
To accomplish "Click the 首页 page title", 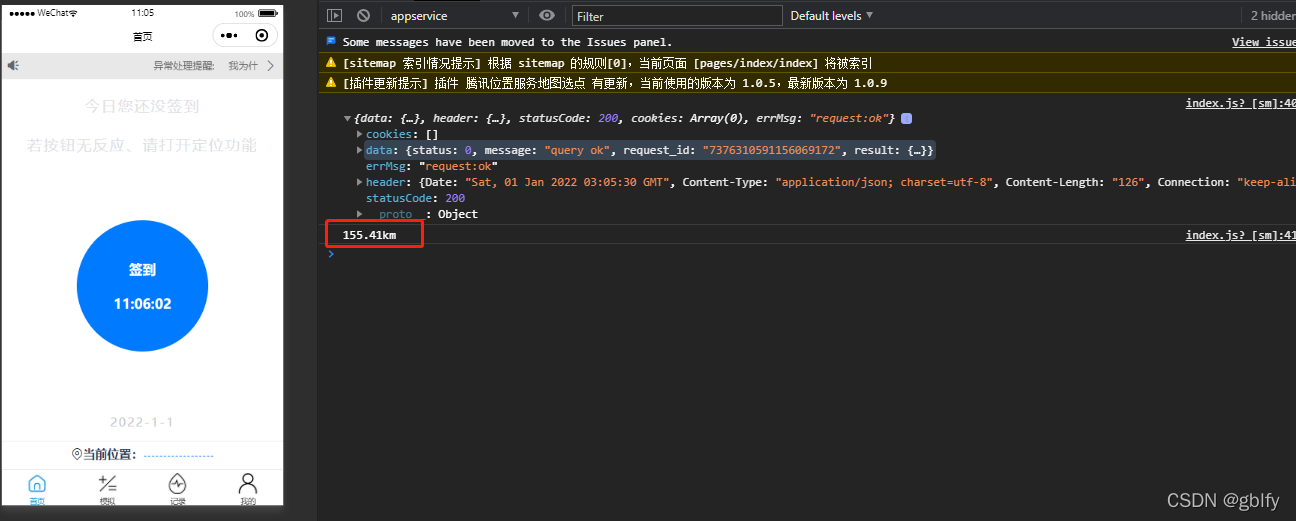I will (142, 37).
